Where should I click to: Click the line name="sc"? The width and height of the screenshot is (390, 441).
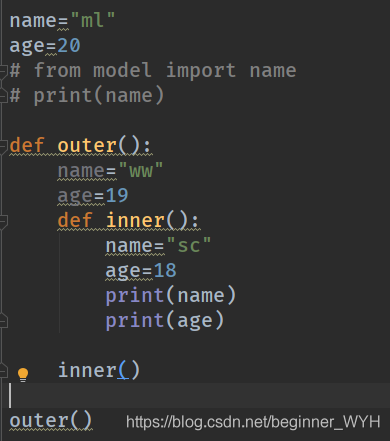[158, 246]
